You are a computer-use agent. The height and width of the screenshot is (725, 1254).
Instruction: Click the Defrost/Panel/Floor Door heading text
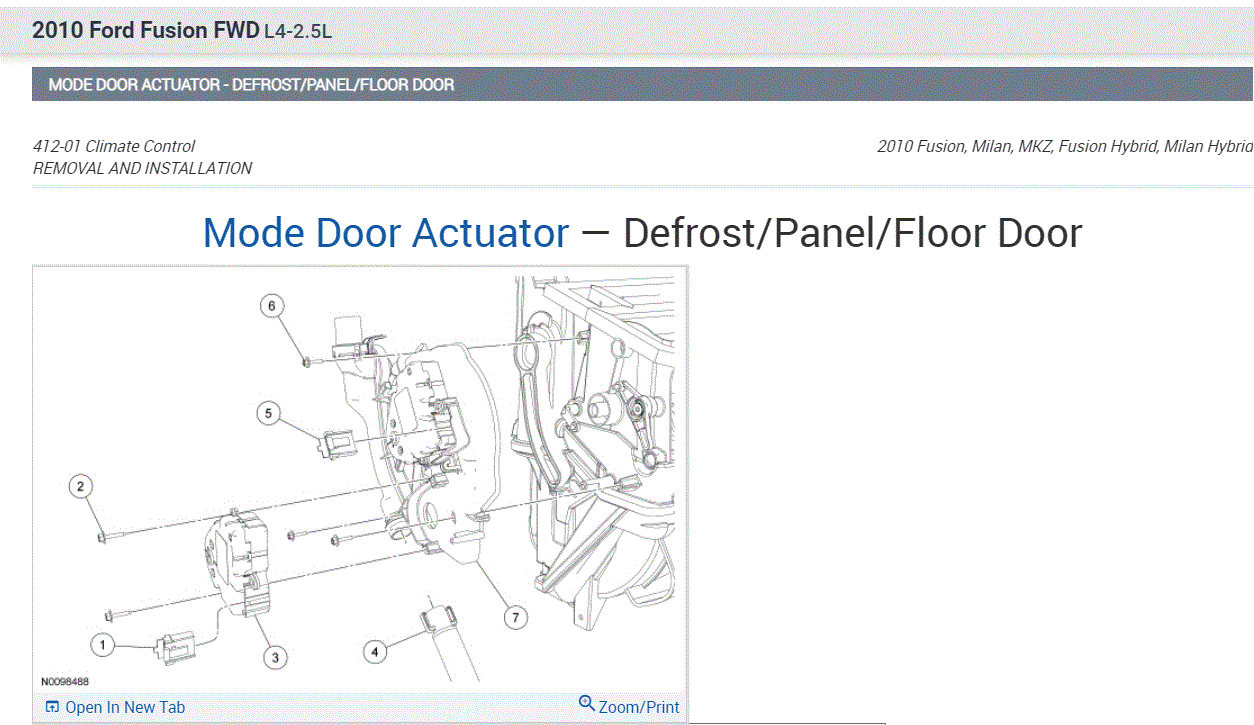point(853,233)
